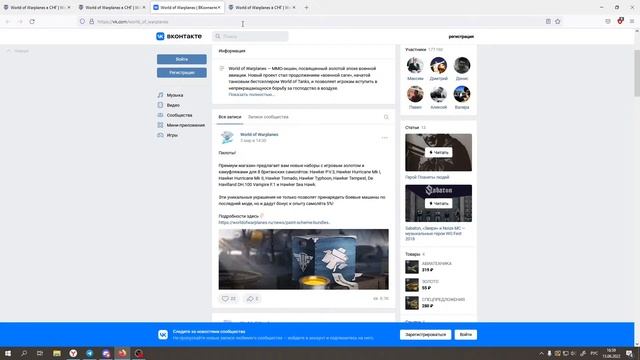640x360 pixels.
Task: Reload the page with the refresh icon
Action: (32, 21)
